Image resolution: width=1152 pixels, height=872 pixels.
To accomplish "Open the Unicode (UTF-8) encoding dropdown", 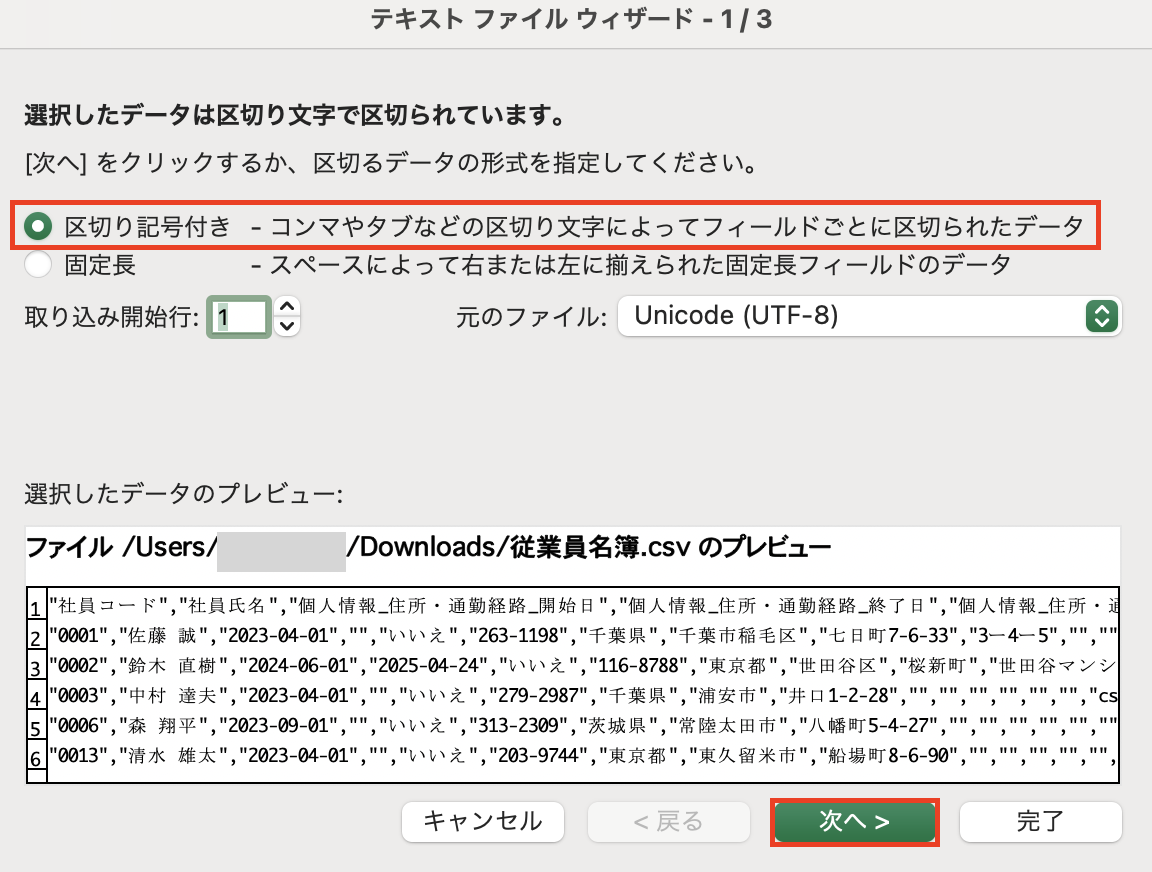I will pos(869,316).
